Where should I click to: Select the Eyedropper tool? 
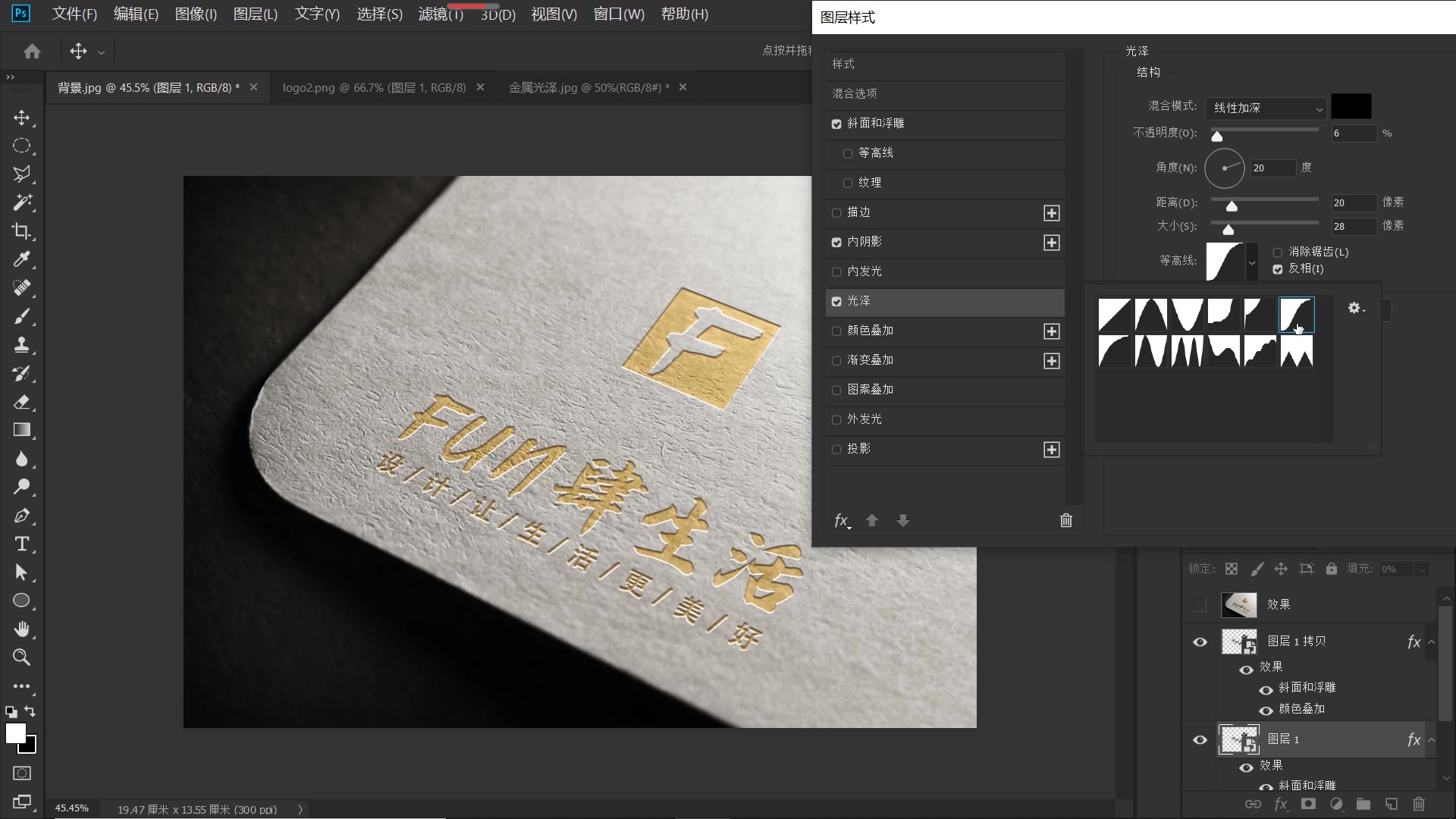point(22,259)
